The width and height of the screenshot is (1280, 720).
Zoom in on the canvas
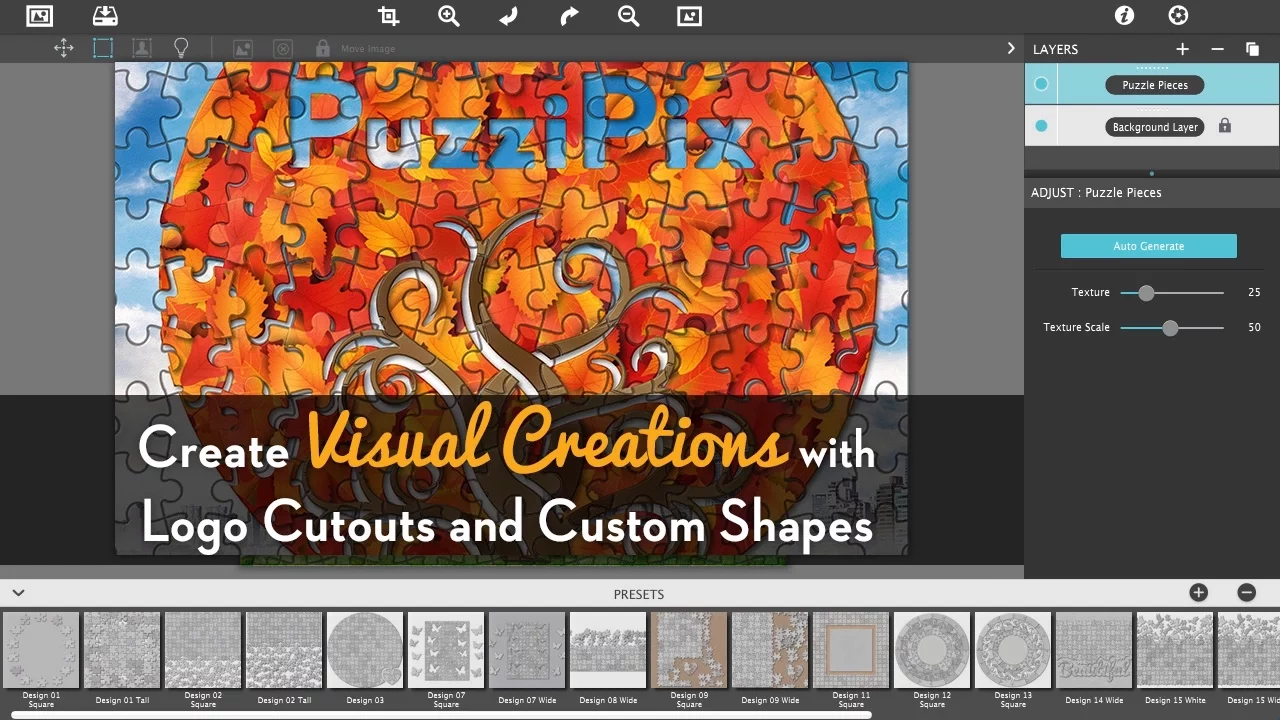pos(449,15)
